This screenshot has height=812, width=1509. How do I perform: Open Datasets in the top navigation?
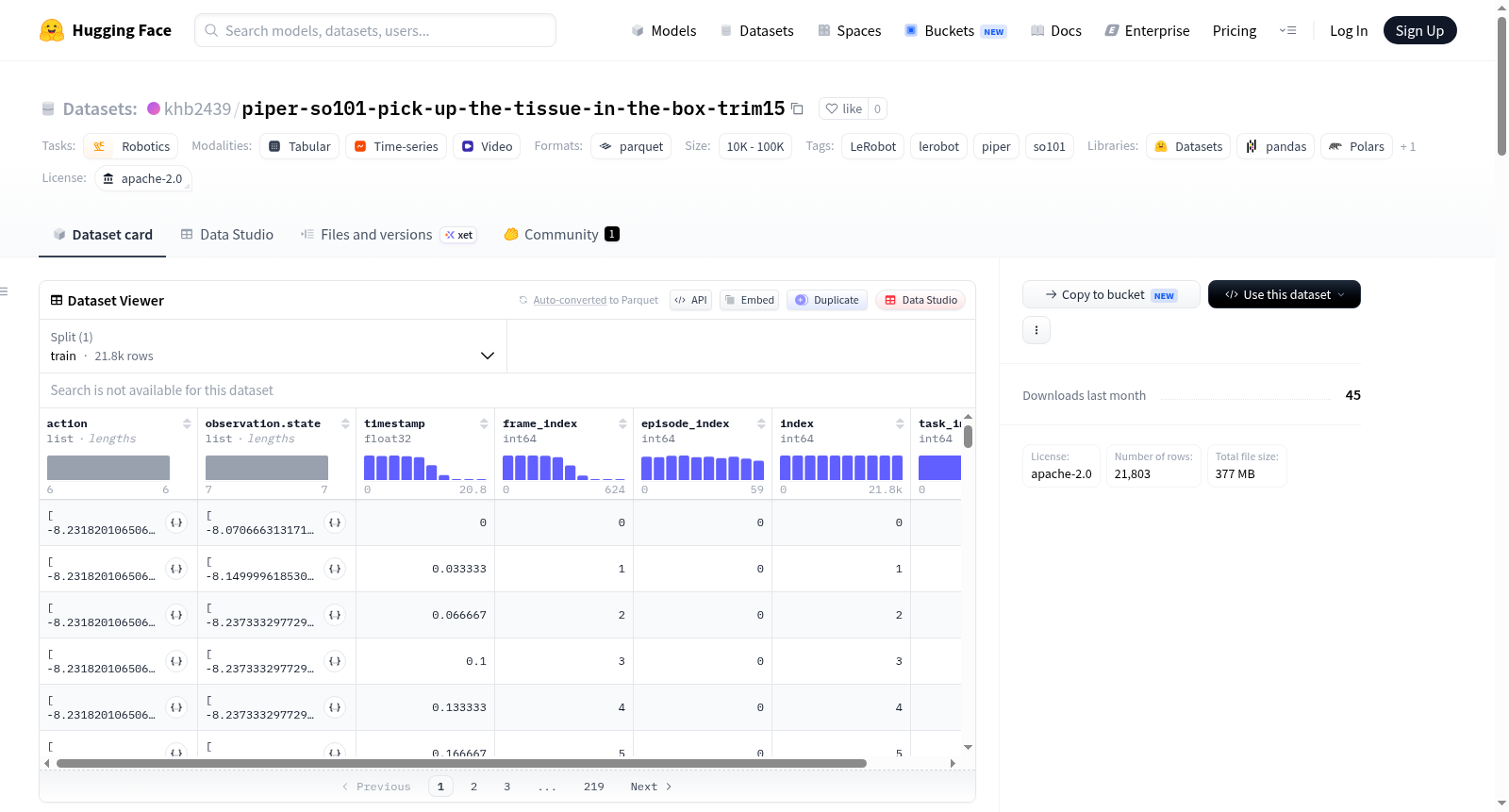click(757, 30)
